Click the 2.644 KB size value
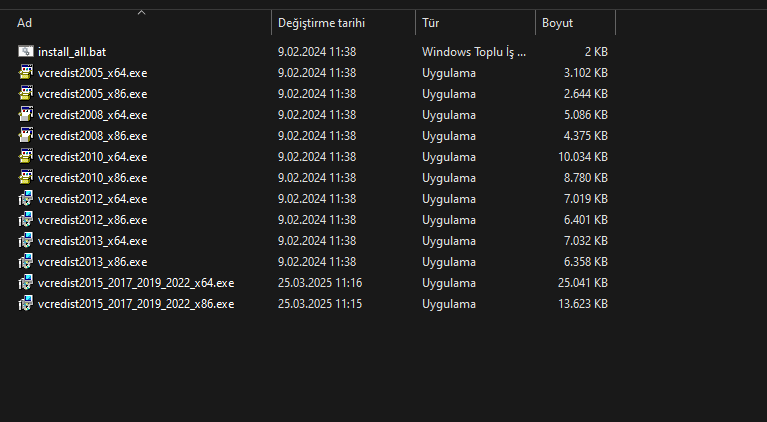The height and width of the screenshot is (422, 767). [x=586, y=94]
